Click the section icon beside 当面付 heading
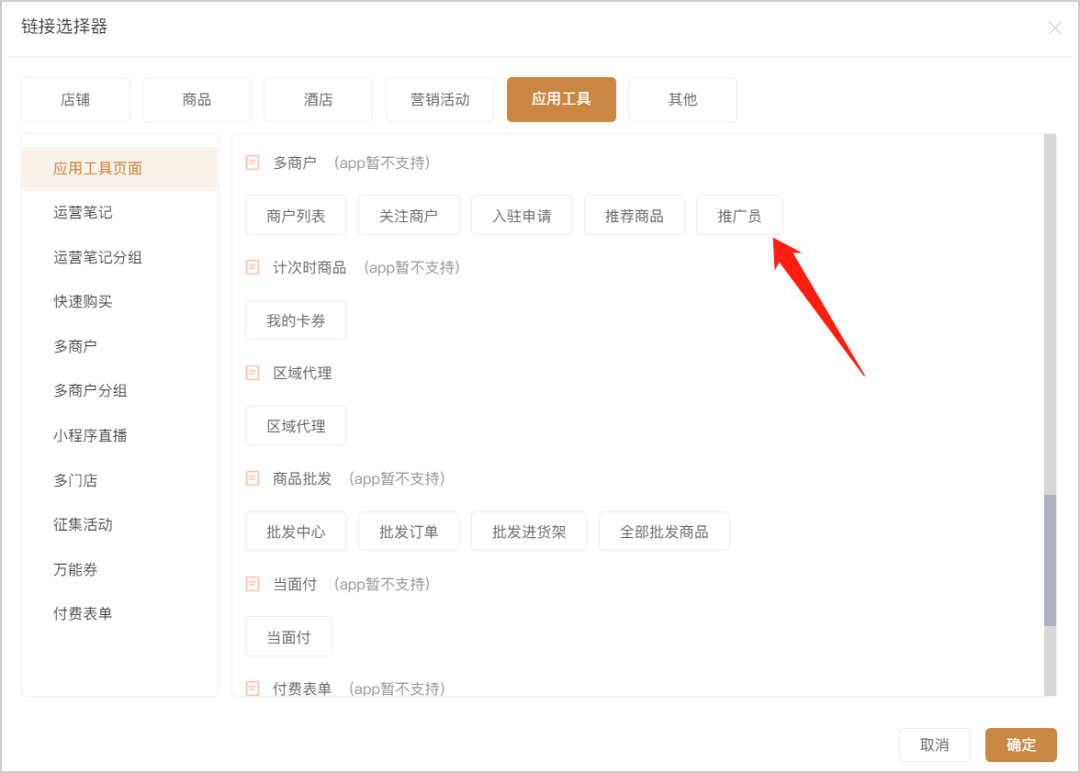 coord(253,584)
